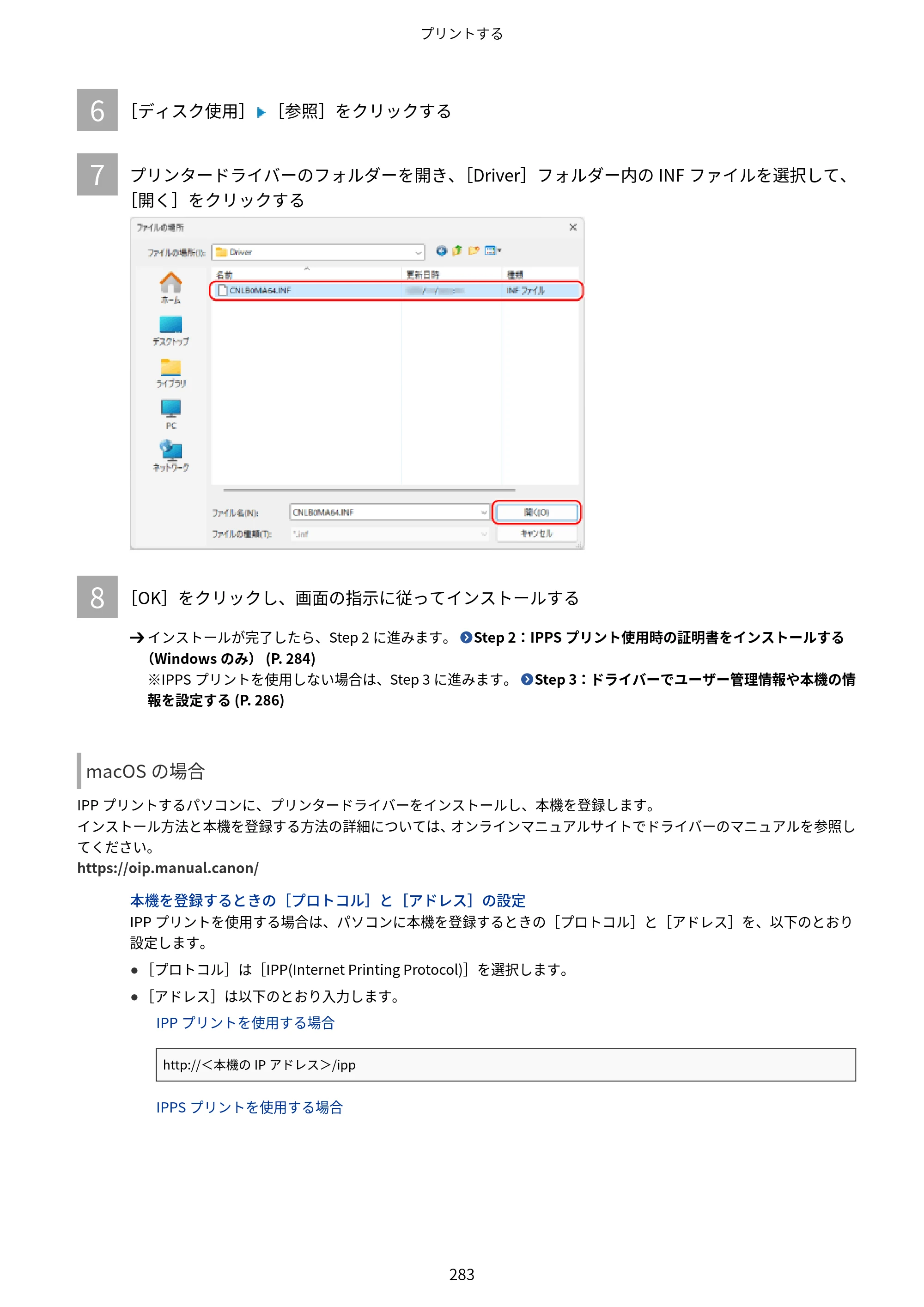924x1307 pixels.
Task: Click the https://oip.manual.canon/ URL
Action: [168, 868]
